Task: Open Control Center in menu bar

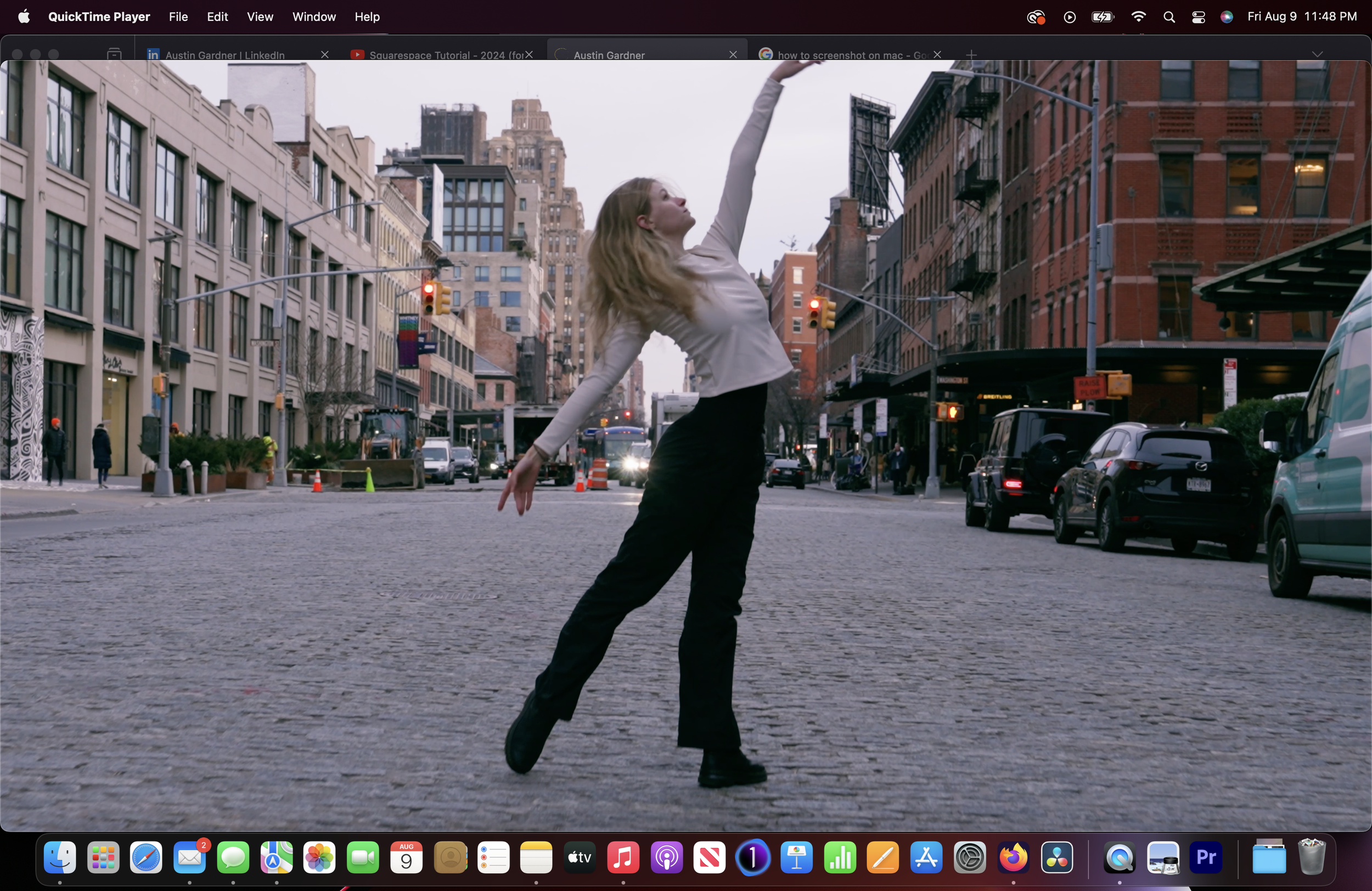Action: tap(1198, 16)
